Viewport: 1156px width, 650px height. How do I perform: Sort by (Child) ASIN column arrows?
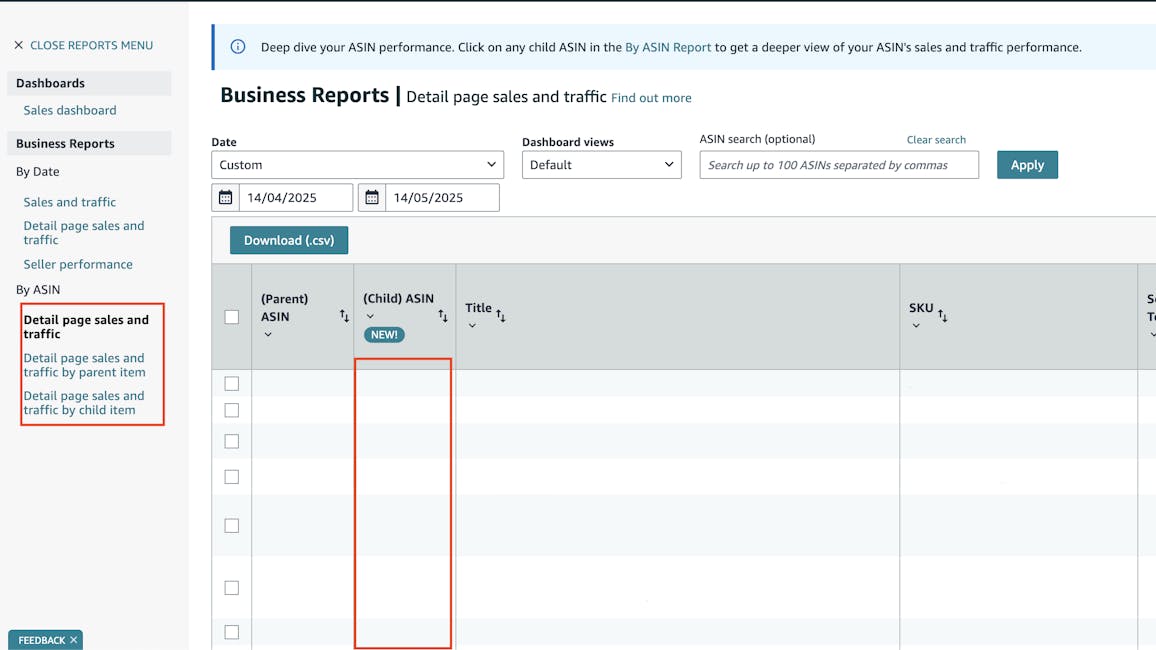[x=443, y=316]
